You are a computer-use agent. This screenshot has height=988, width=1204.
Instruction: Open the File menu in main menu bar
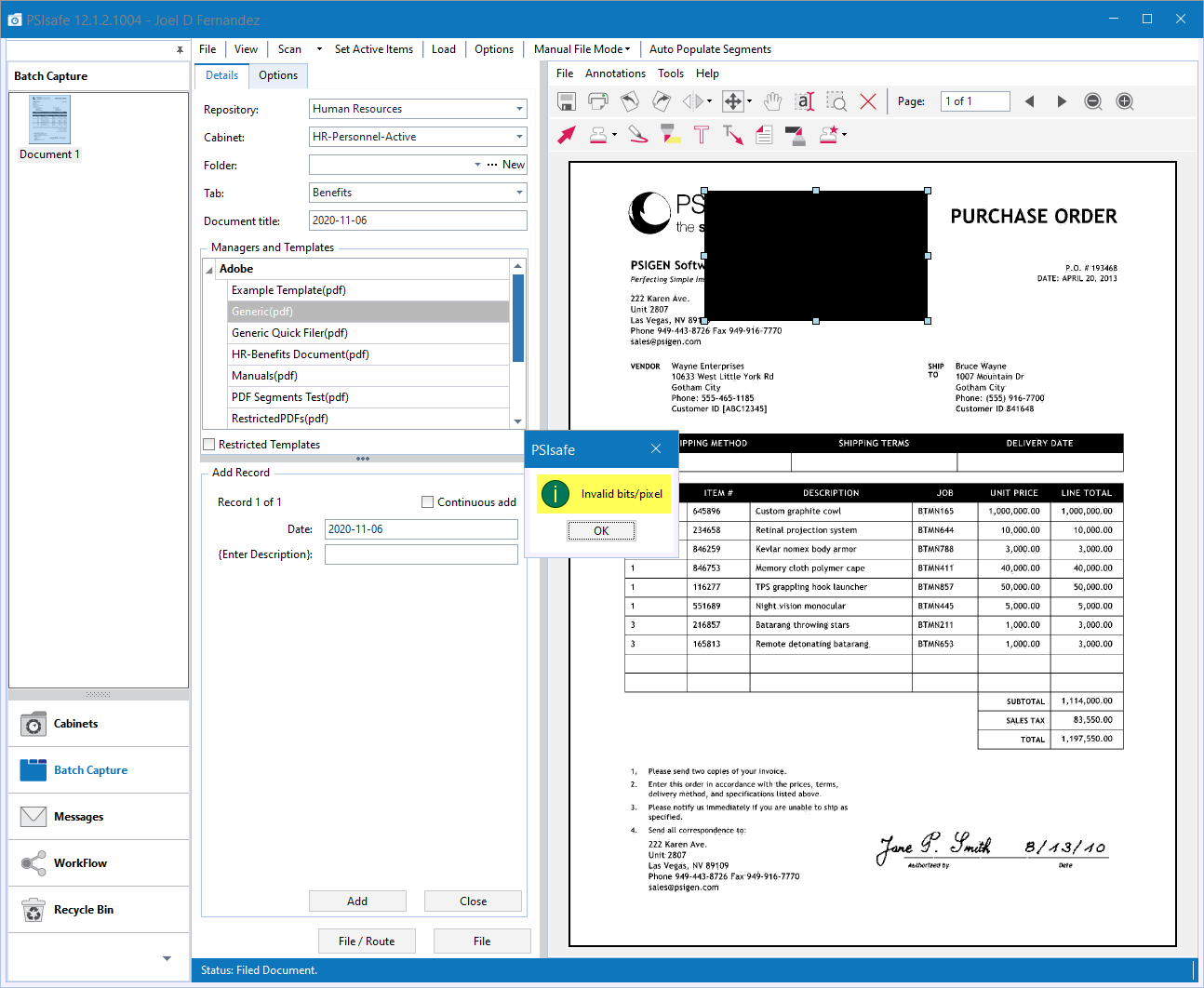(207, 49)
